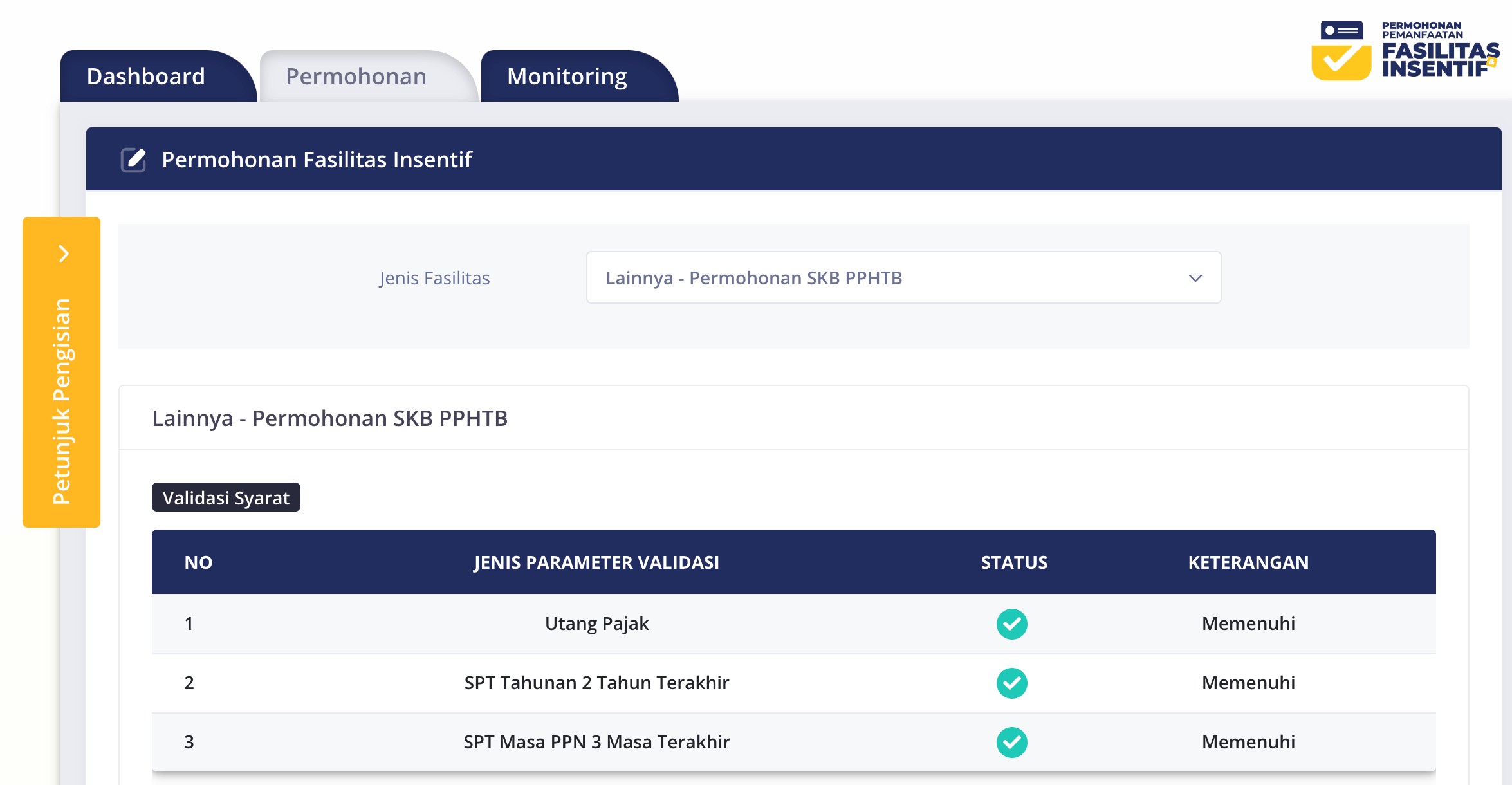Select 'SPT Masa PPN 3 Masa Terakhir' cell

[x=597, y=742]
